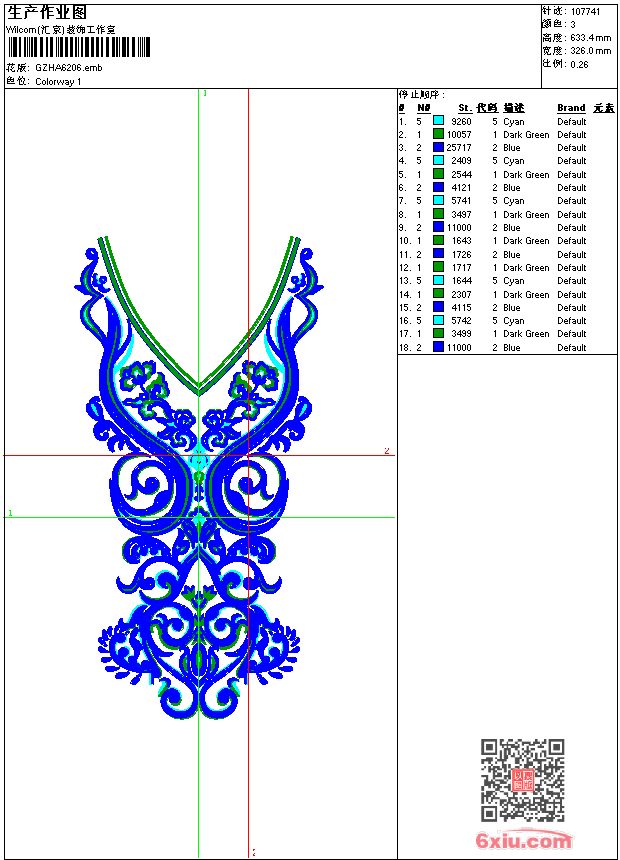The width and height of the screenshot is (620, 860).
Task: Click the scale value 0.26
Action: pos(580,64)
